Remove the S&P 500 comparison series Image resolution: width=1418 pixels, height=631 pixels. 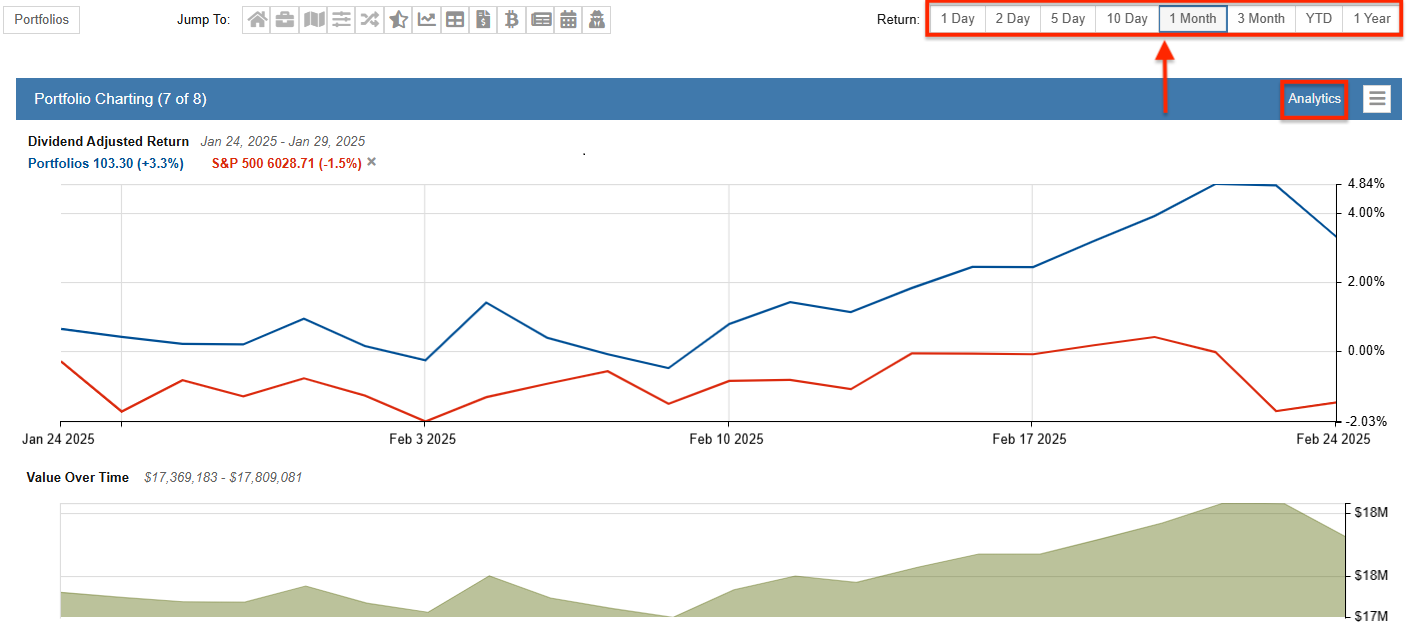point(372,162)
